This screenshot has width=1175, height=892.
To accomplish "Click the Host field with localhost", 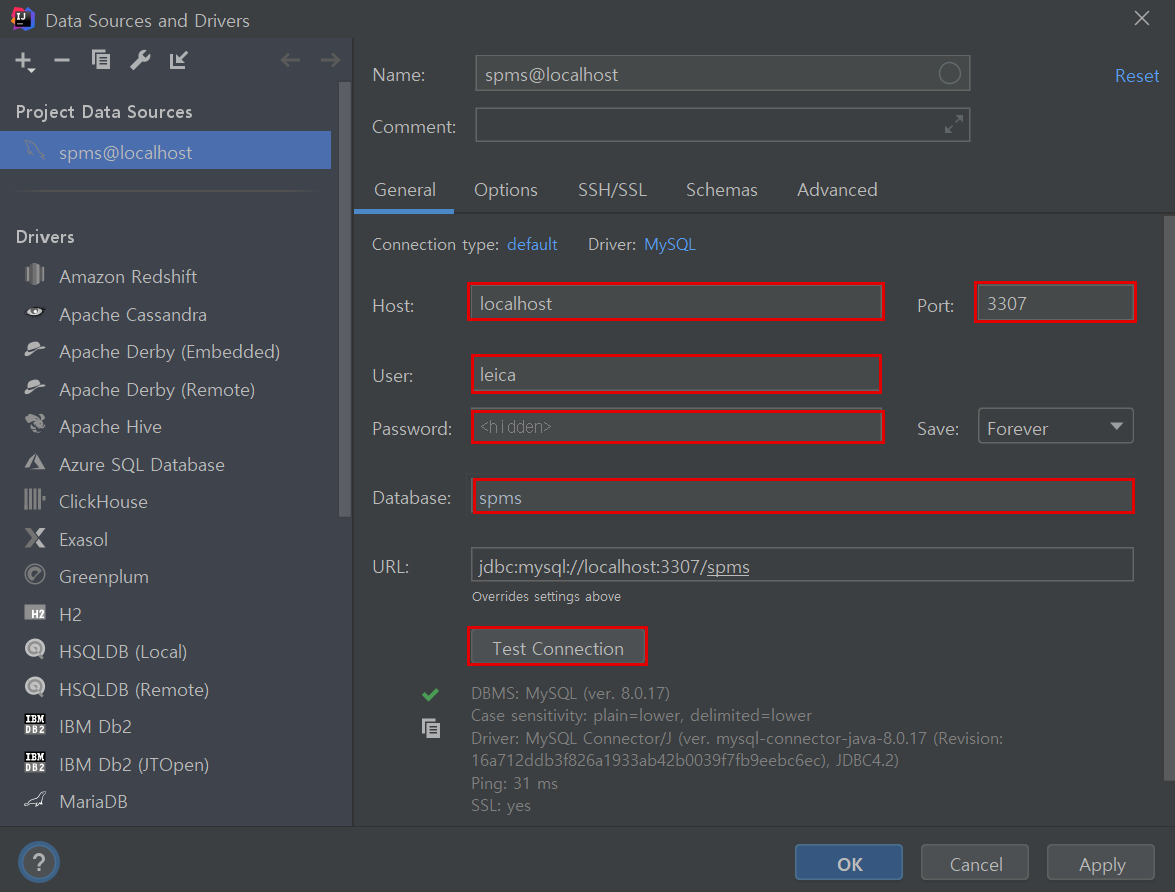I will 676,303.
